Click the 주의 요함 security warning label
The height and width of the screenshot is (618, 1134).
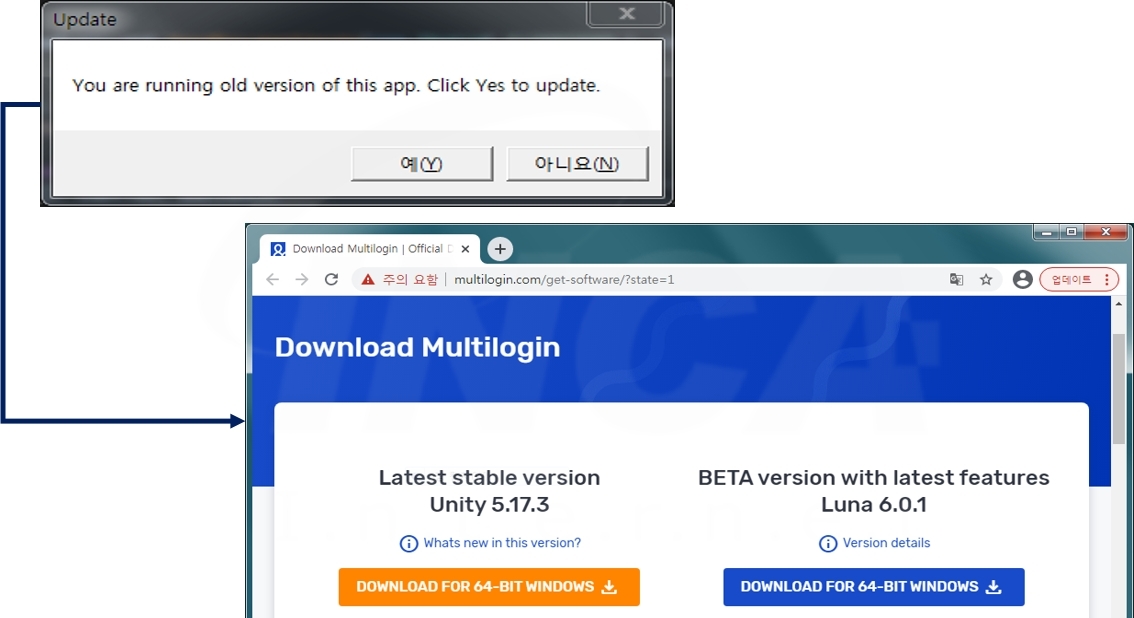coord(410,280)
